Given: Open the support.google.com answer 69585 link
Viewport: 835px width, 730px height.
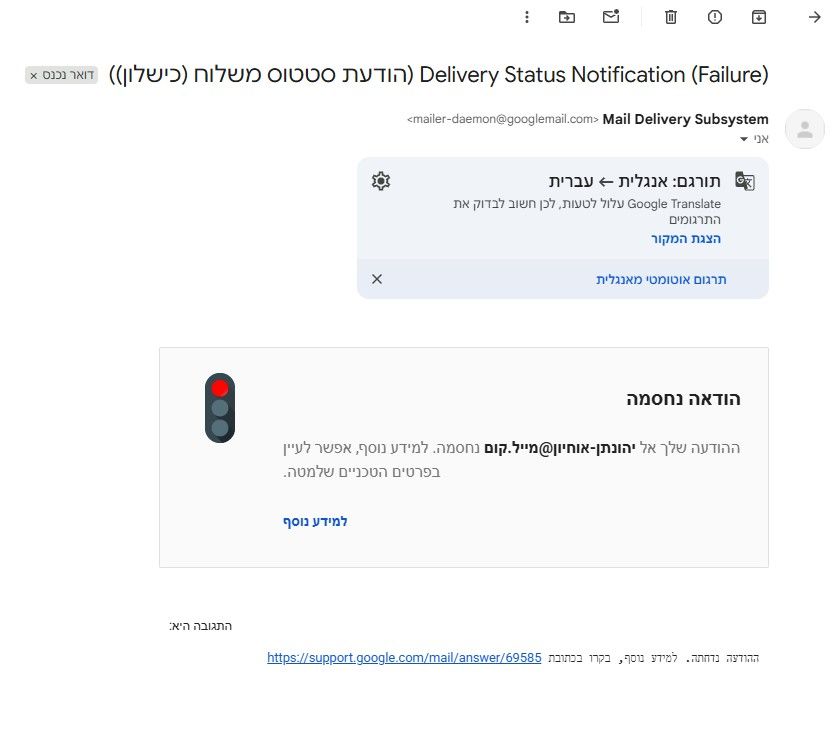Looking at the screenshot, I should tap(404, 658).
